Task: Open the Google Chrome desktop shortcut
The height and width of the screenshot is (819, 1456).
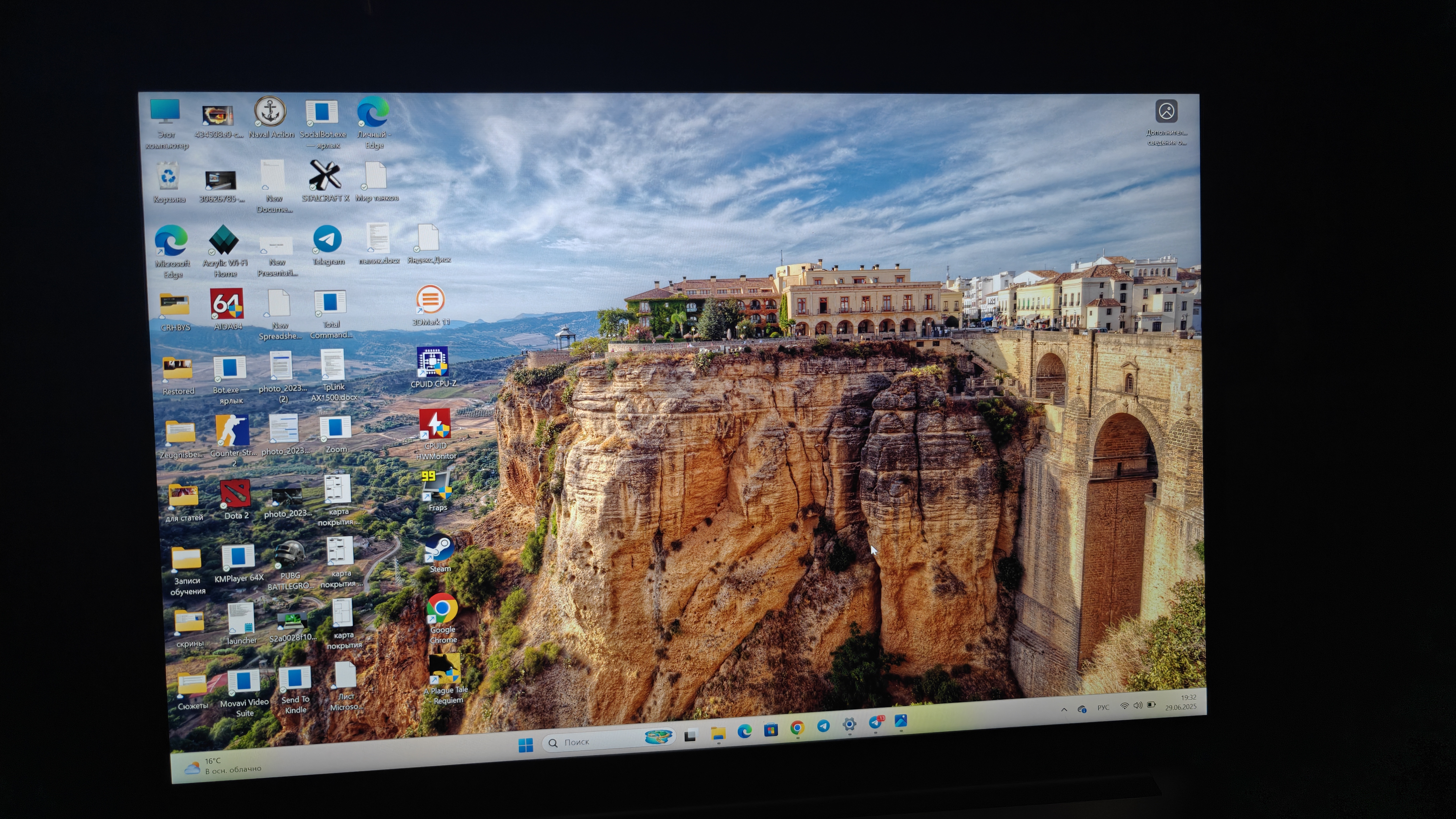Action: click(x=443, y=619)
